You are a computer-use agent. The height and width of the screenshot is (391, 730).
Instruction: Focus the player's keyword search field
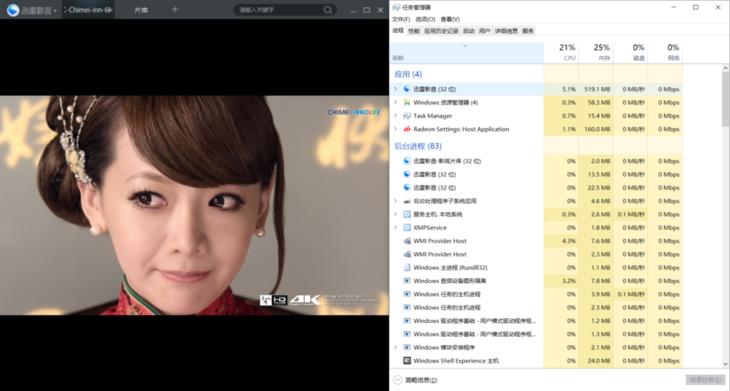(278, 10)
